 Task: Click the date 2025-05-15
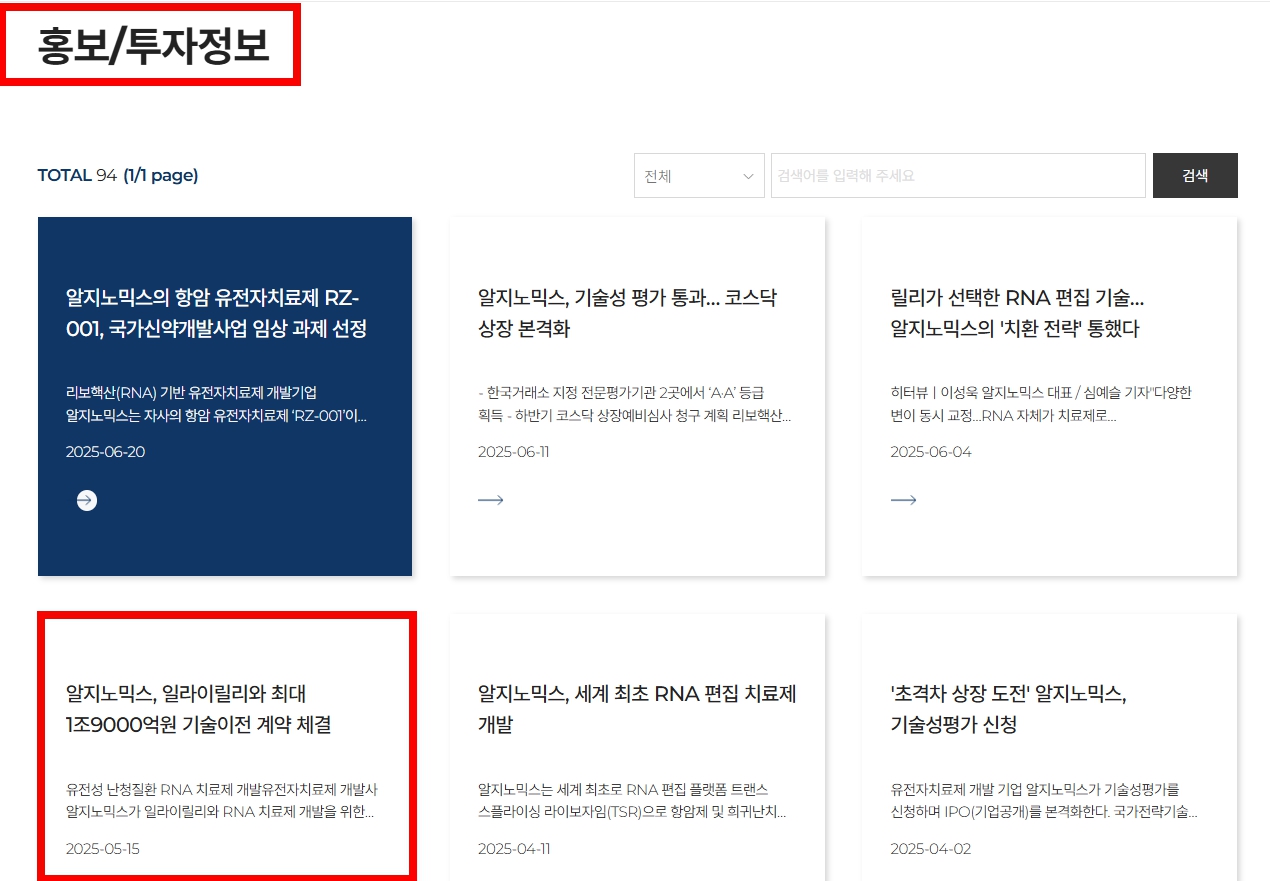point(103,849)
